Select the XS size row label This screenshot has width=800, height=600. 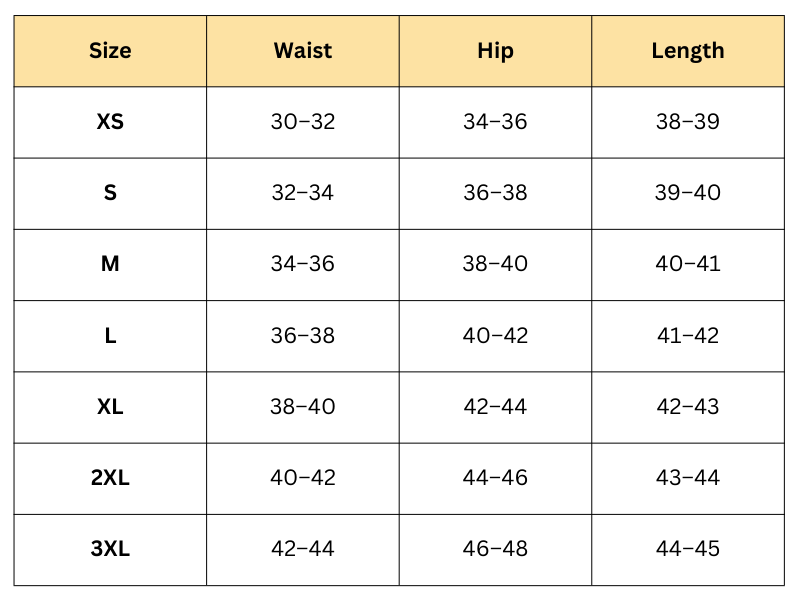(110, 122)
